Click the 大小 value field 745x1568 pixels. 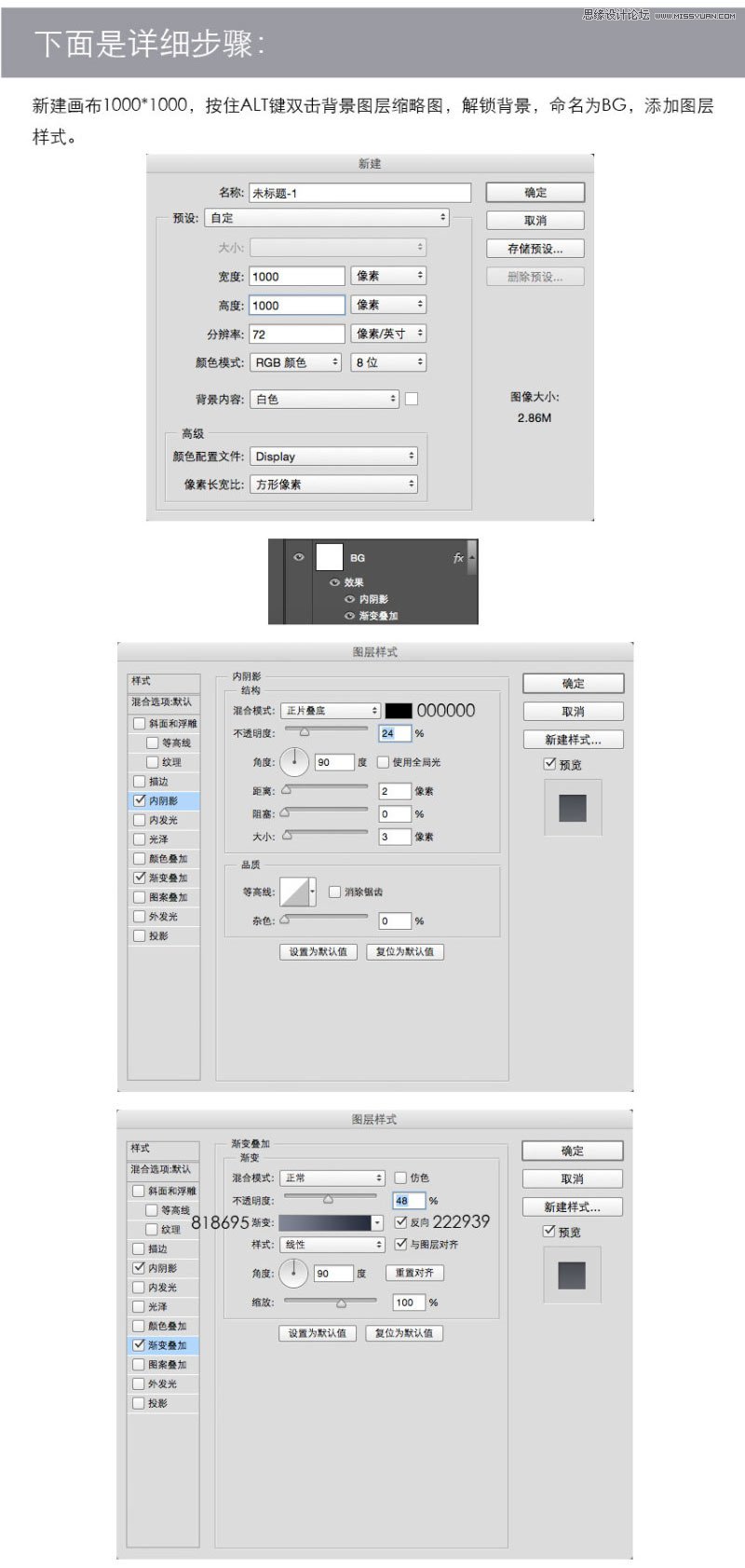point(395,837)
